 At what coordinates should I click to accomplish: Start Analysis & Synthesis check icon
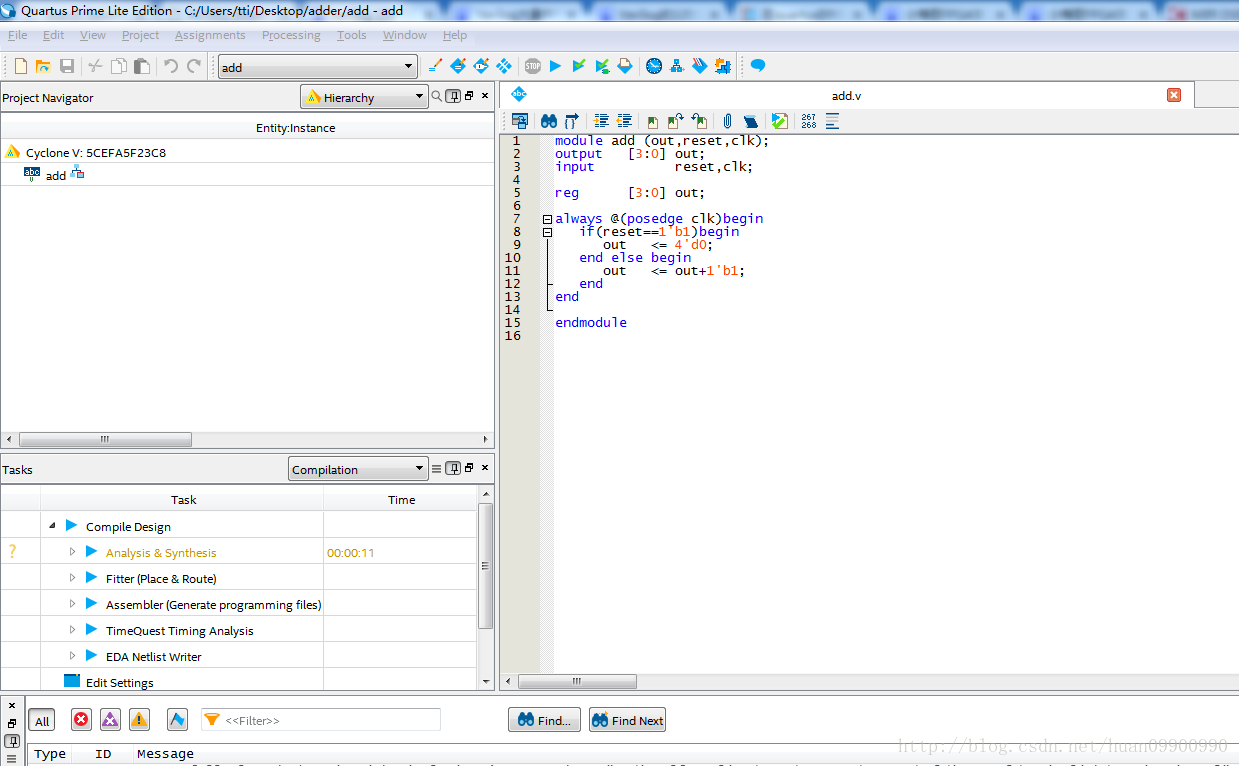pos(579,66)
